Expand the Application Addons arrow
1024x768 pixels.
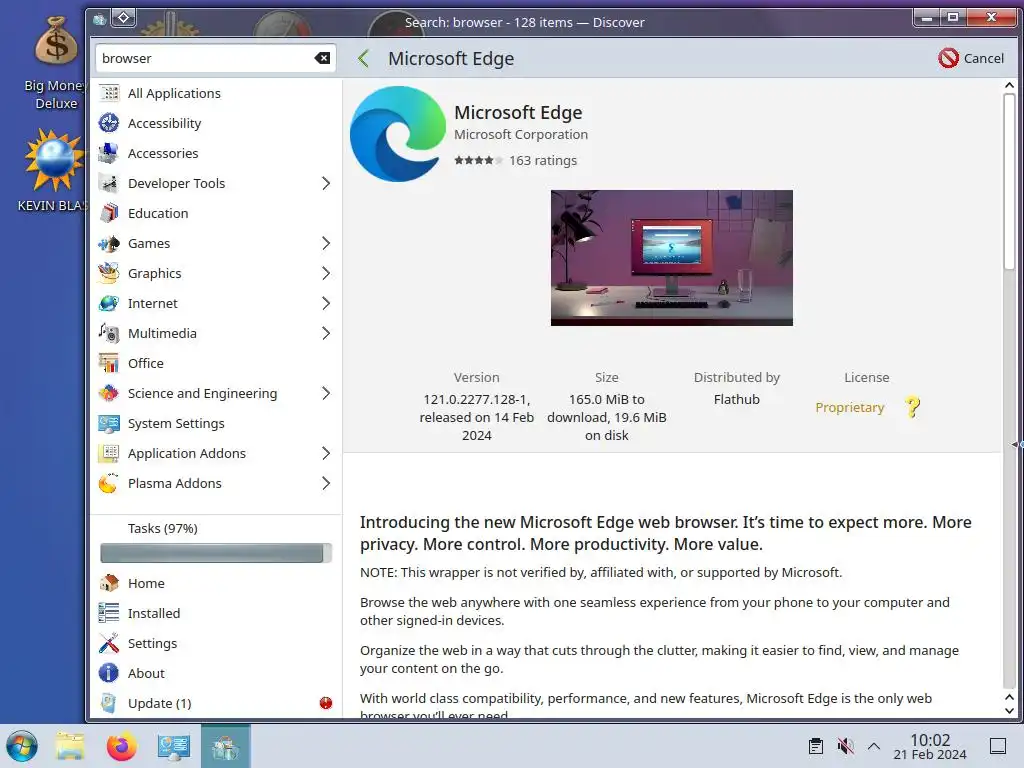coord(326,454)
